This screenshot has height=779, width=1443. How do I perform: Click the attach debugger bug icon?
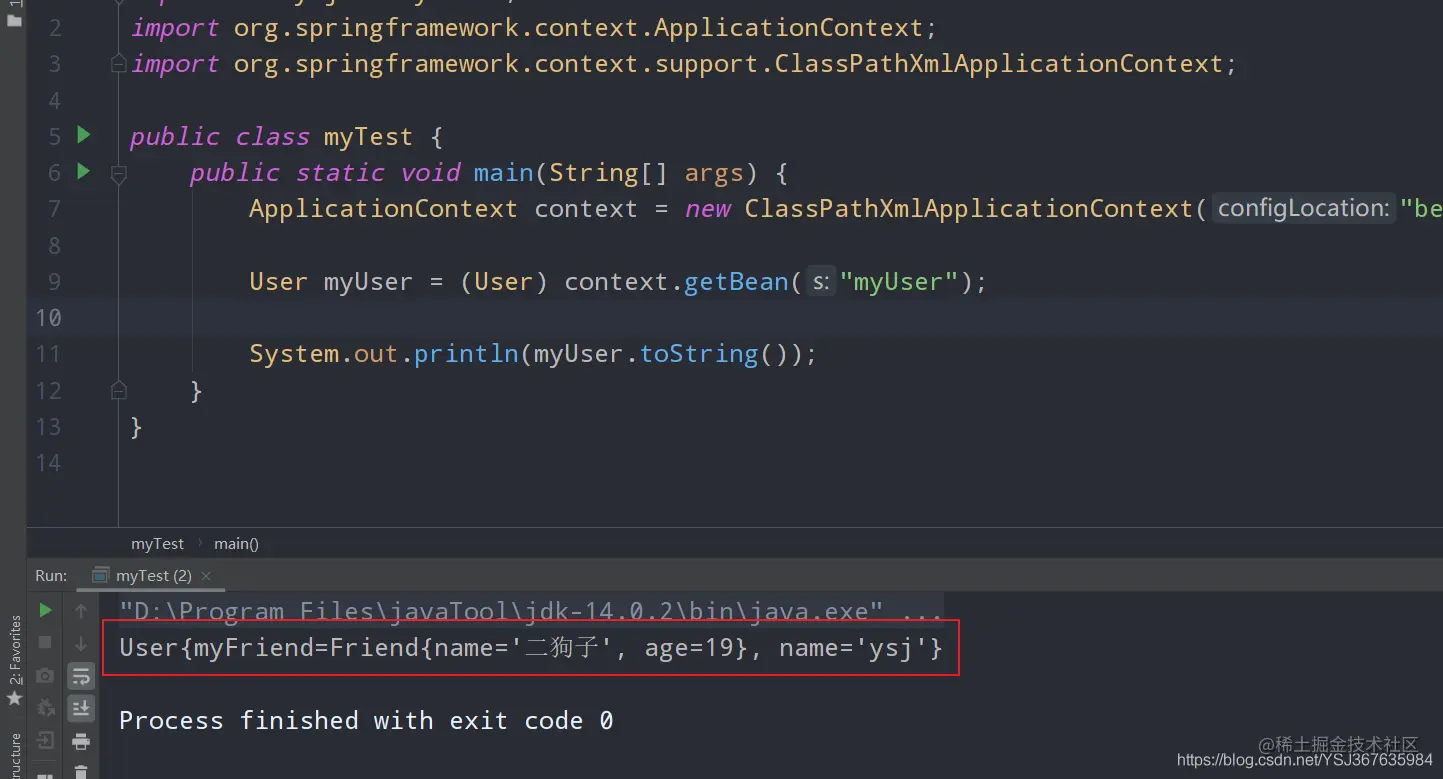45,708
